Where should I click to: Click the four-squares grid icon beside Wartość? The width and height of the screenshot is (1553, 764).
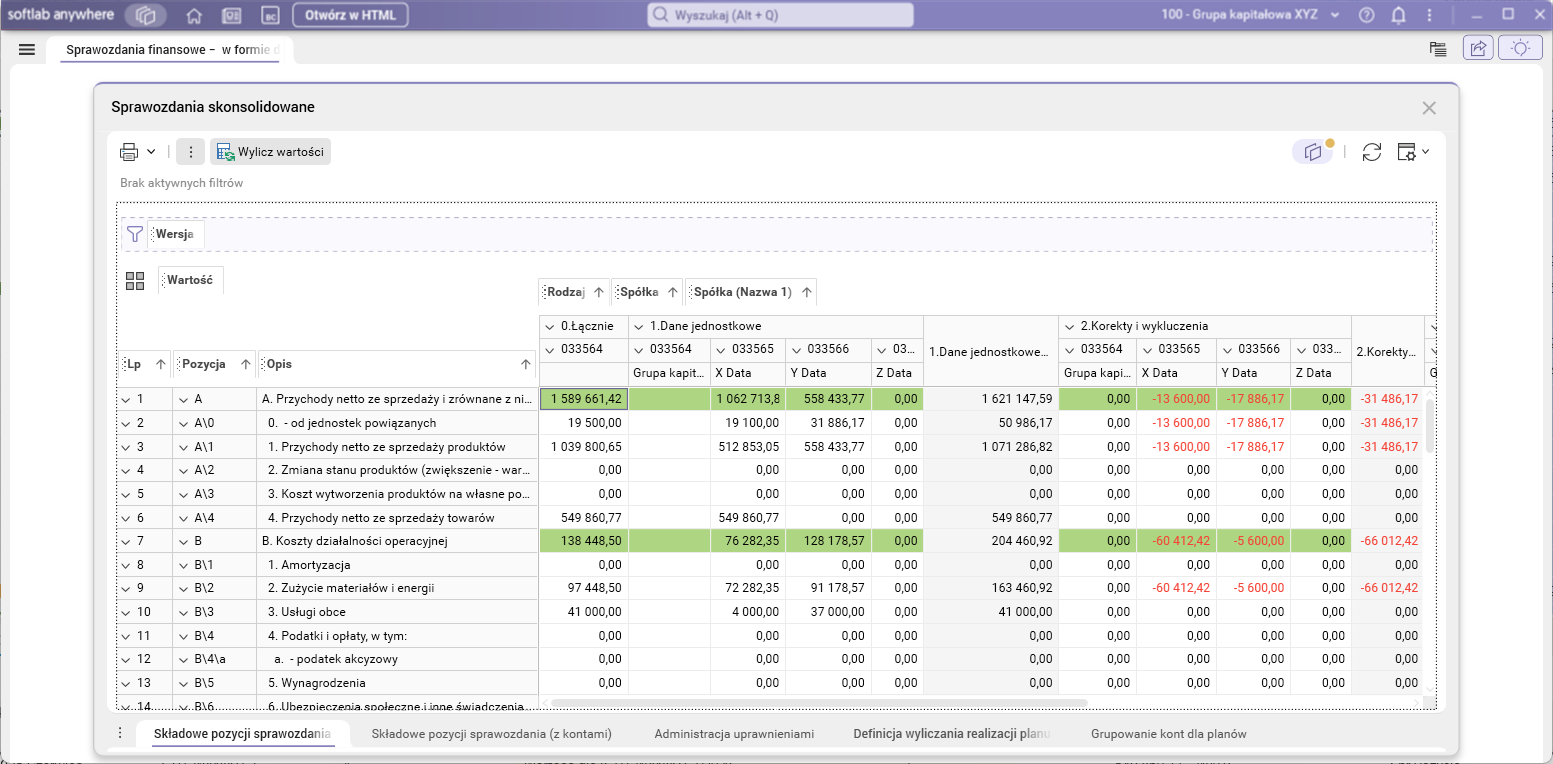[x=135, y=281]
